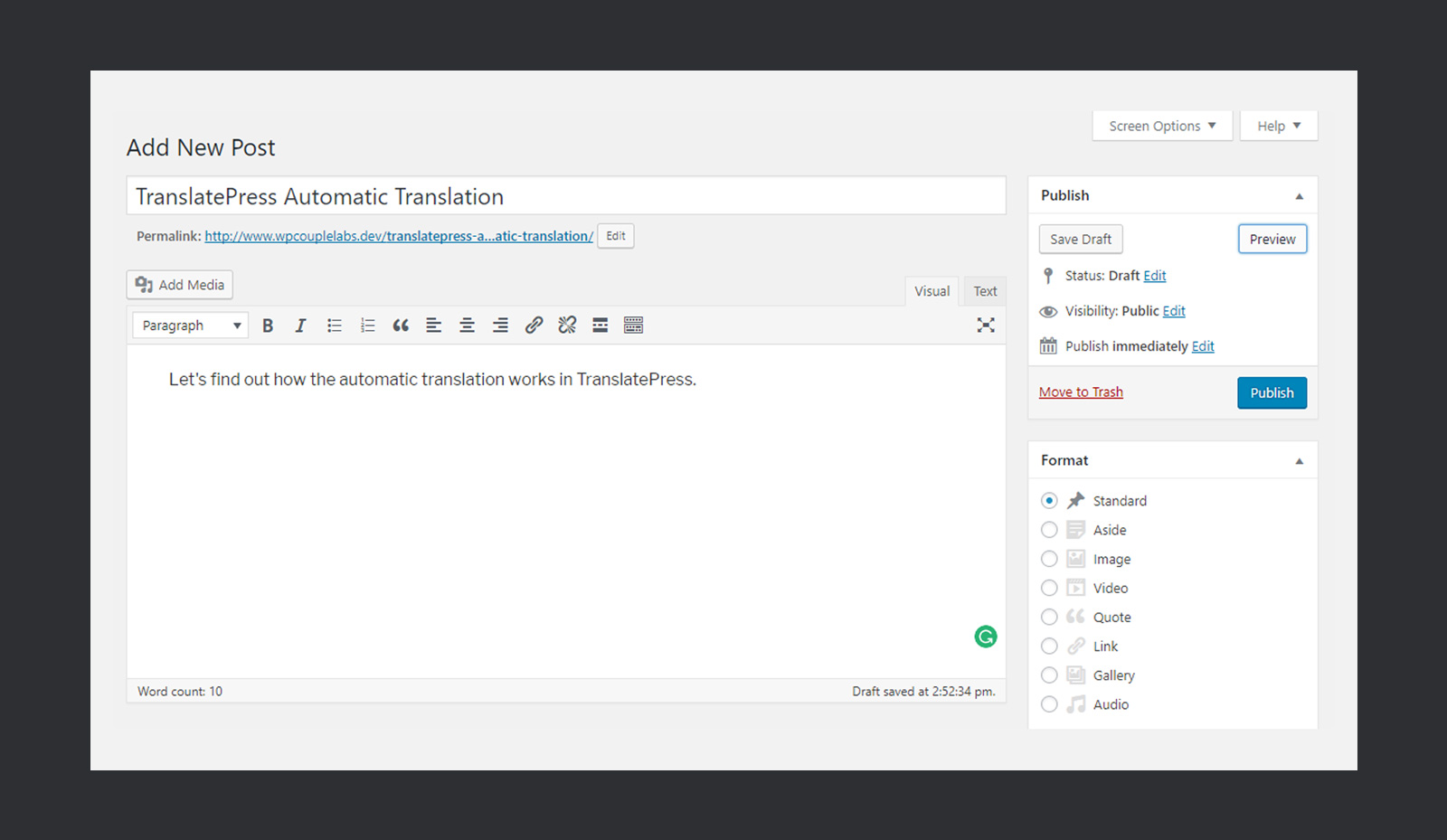Enter distraction-free writing mode
Viewport: 1447px width, 840px height.
pyautogui.click(x=986, y=326)
